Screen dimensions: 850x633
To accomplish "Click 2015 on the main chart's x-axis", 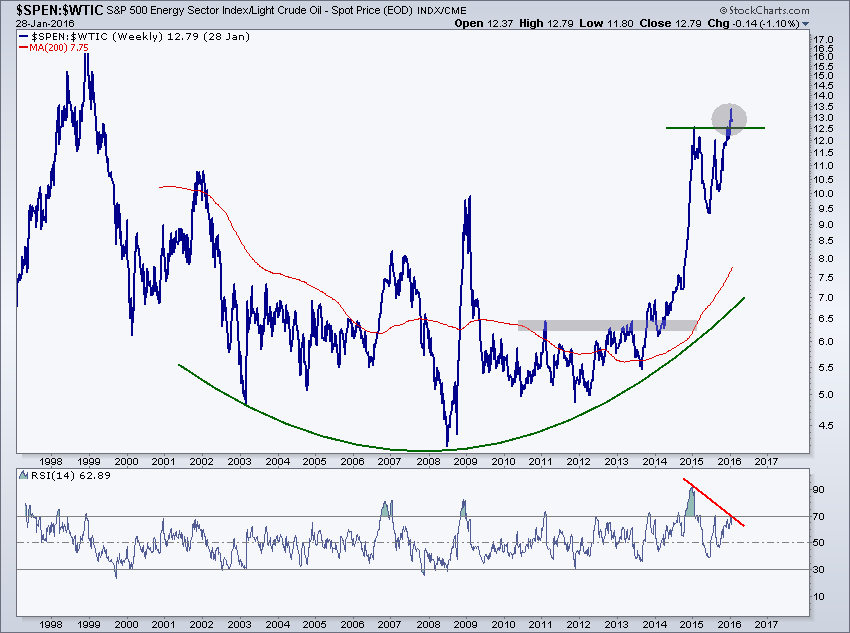I will click(x=691, y=461).
